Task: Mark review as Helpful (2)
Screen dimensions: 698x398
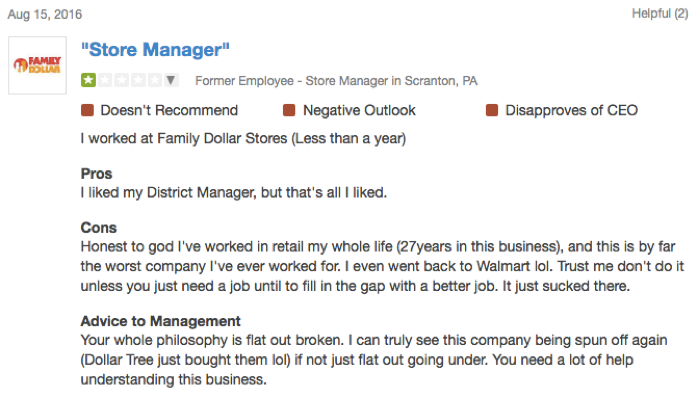Action: coord(660,13)
